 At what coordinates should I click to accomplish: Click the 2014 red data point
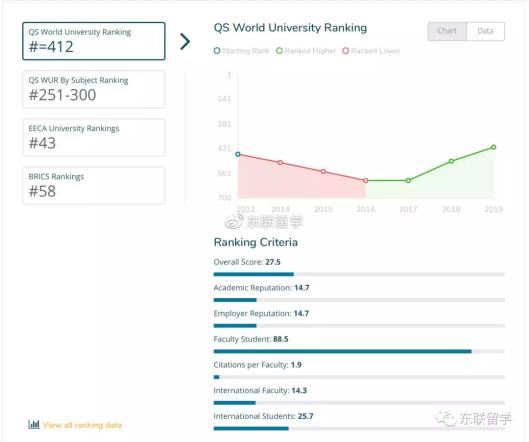tap(280, 163)
